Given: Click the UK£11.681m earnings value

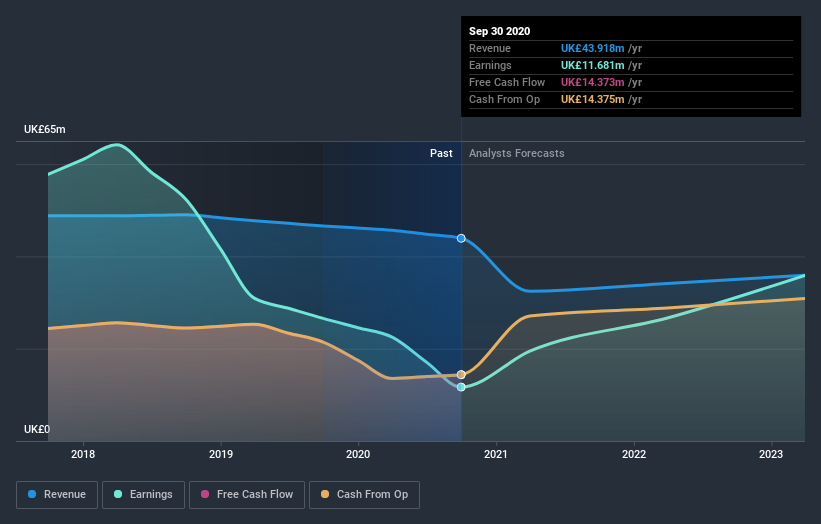Looking at the screenshot, I should 593,65.
